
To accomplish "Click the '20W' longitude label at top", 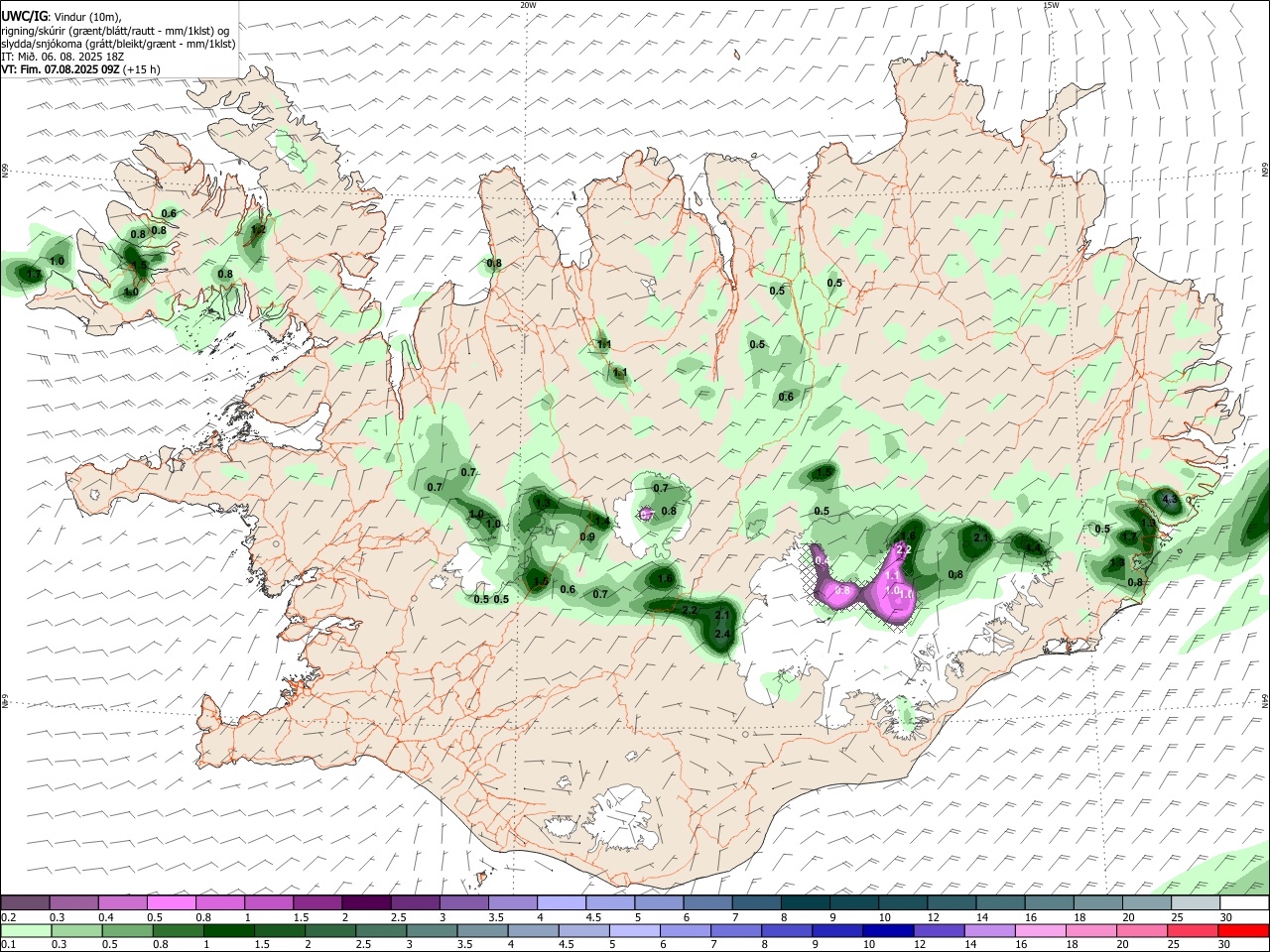I will (x=528, y=5).
